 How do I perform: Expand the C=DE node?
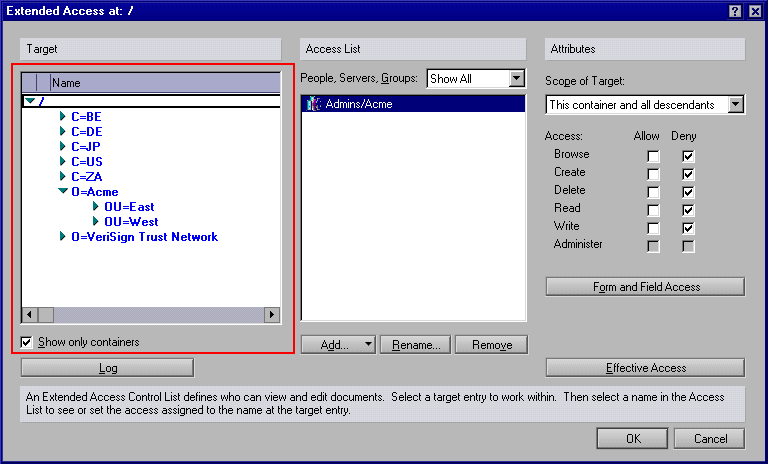[x=62, y=131]
